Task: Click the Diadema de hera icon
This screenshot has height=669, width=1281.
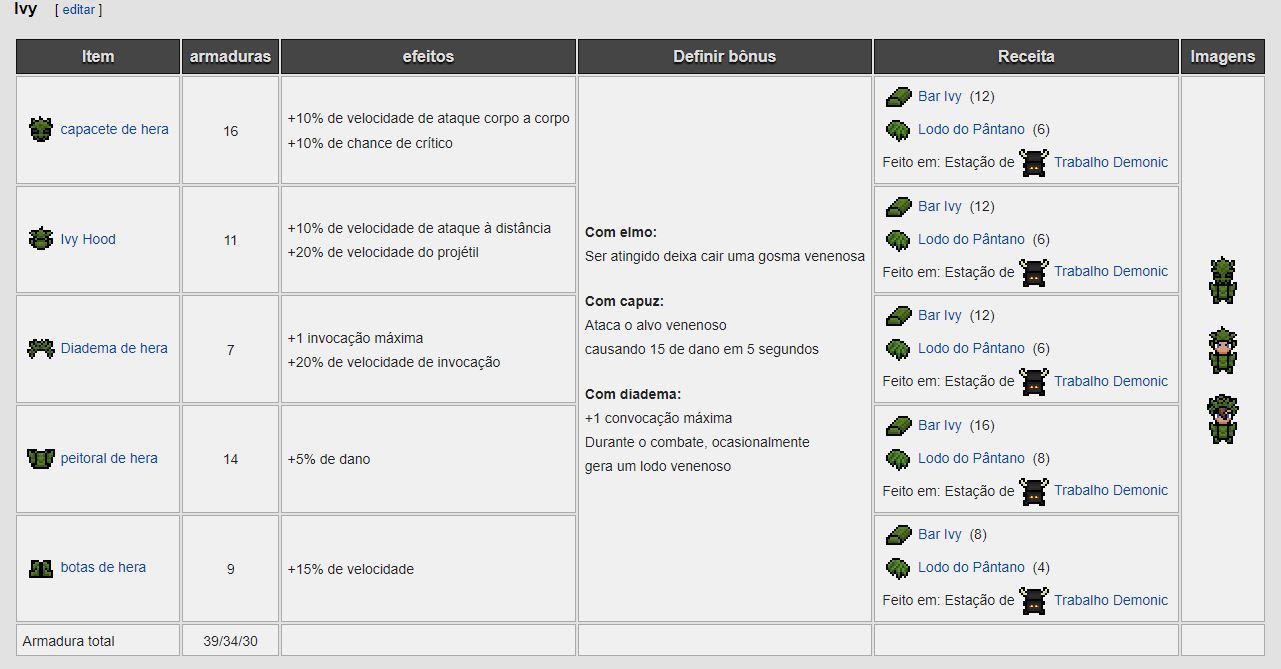Action: [41, 349]
